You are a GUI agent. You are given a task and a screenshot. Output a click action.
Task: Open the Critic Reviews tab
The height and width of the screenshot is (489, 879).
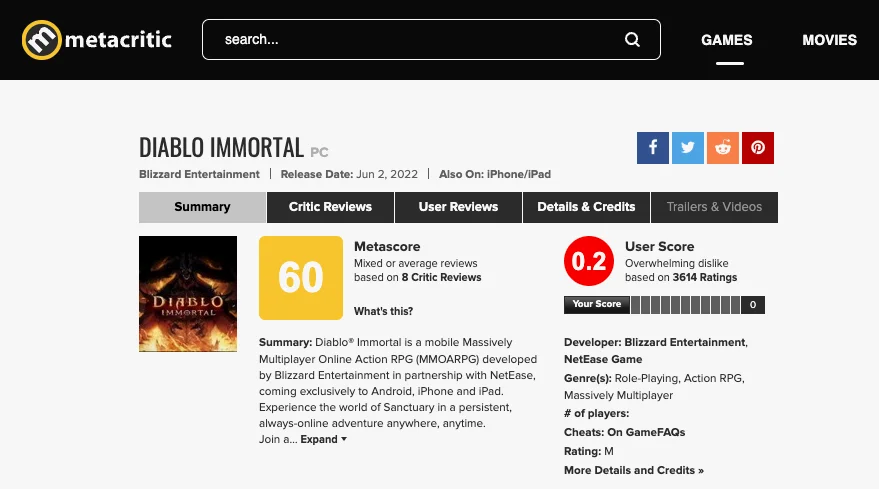point(331,207)
